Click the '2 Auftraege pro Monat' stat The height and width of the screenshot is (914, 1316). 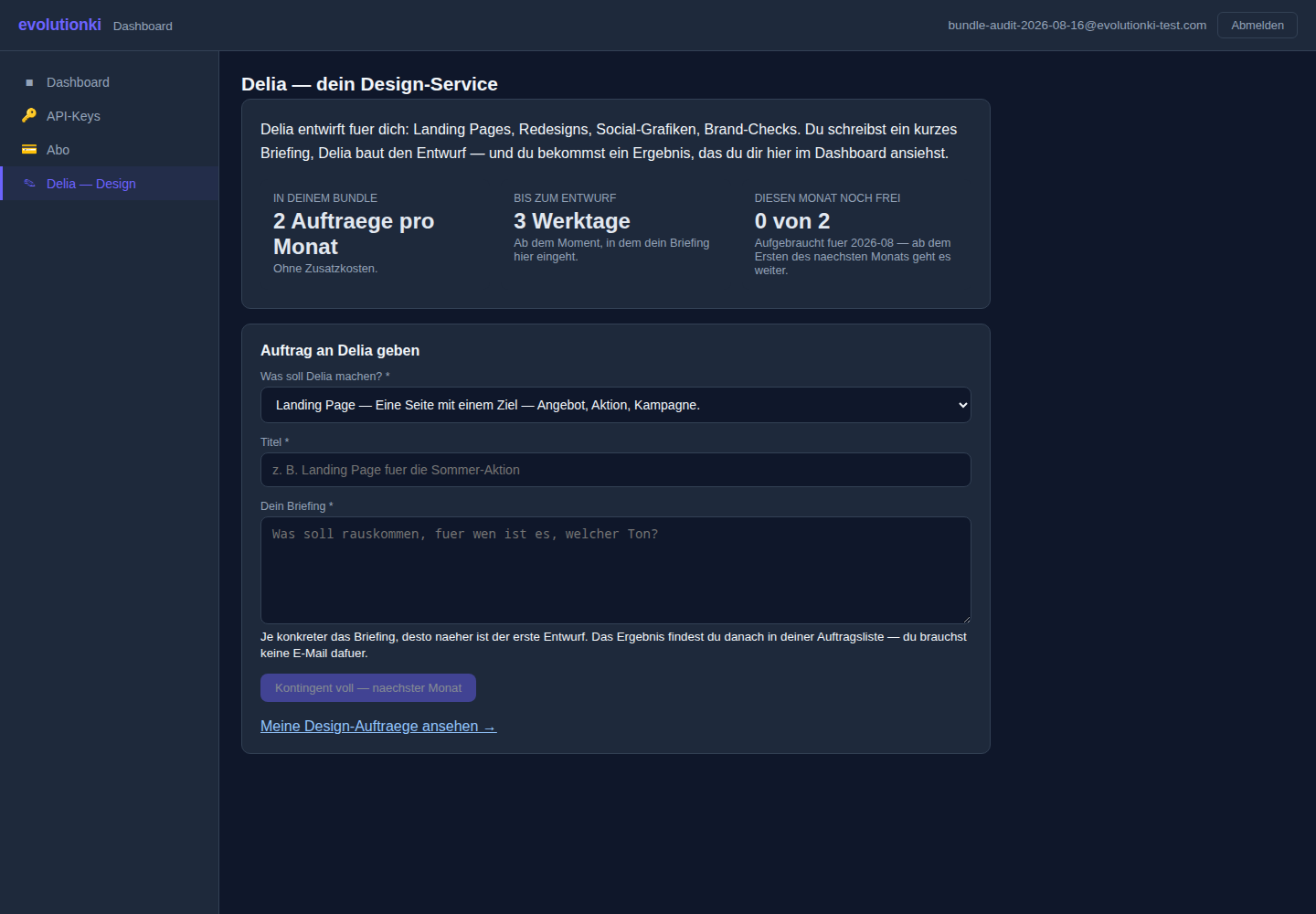click(354, 234)
